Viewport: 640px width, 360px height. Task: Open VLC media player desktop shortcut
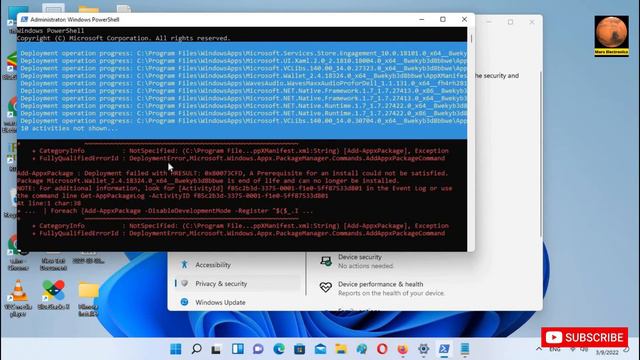pyautogui.click(x=18, y=298)
